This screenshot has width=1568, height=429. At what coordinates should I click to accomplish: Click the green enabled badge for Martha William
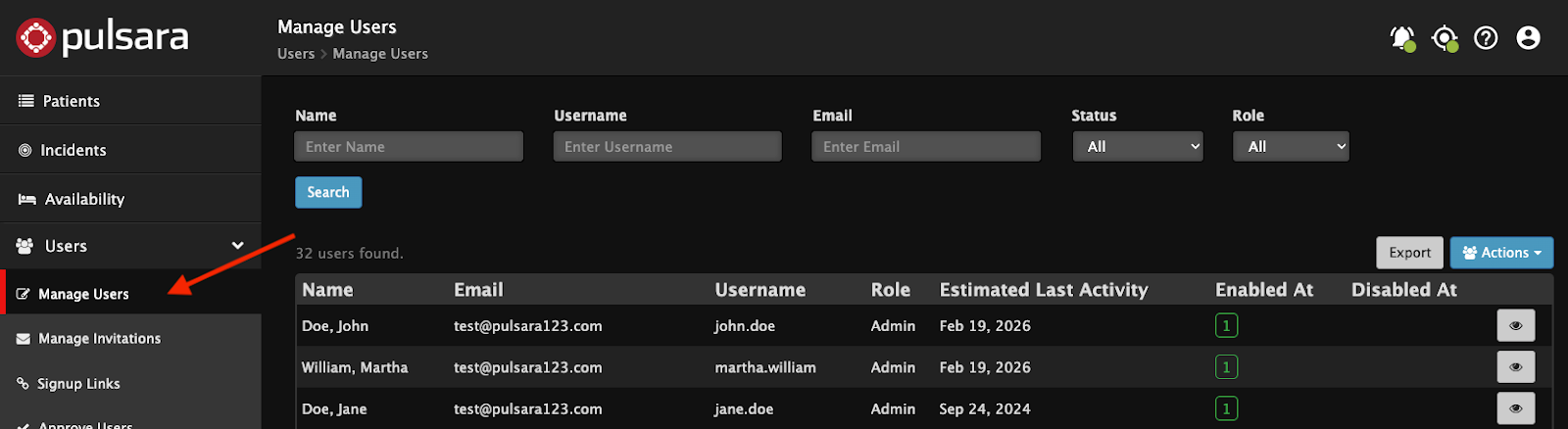[x=1226, y=367]
